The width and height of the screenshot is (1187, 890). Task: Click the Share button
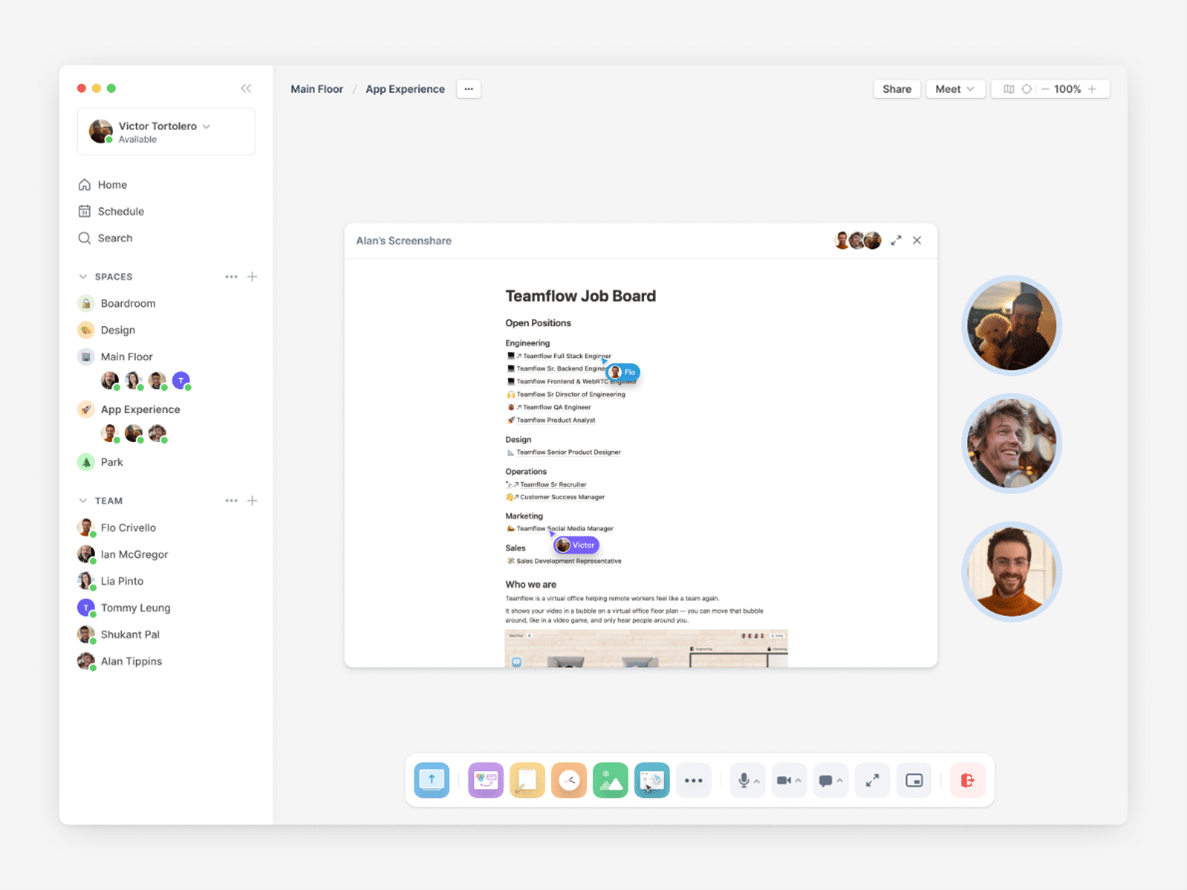[897, 89]
